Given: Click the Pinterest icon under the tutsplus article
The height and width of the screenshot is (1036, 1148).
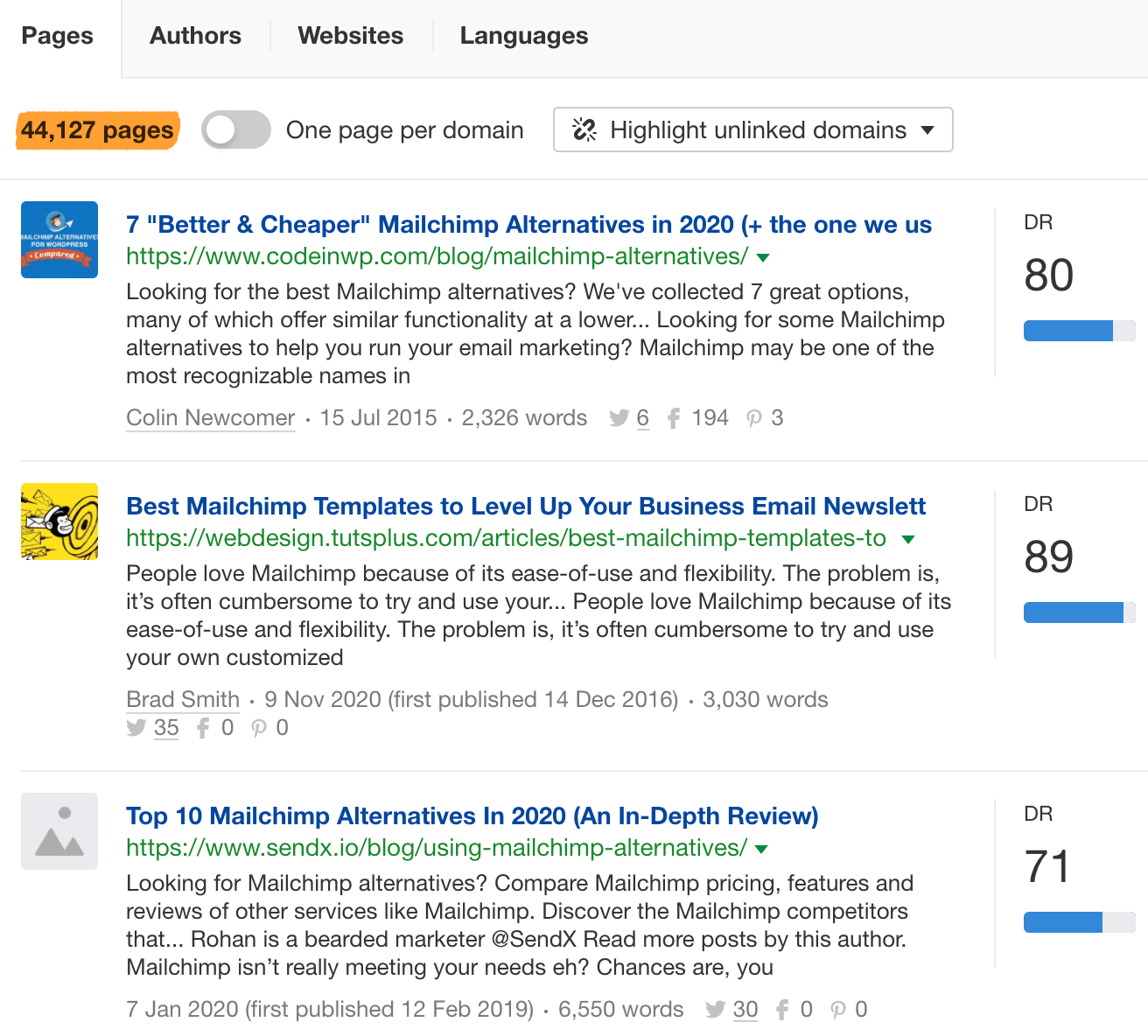Looking at the screenshot, I should pos(258,728).
